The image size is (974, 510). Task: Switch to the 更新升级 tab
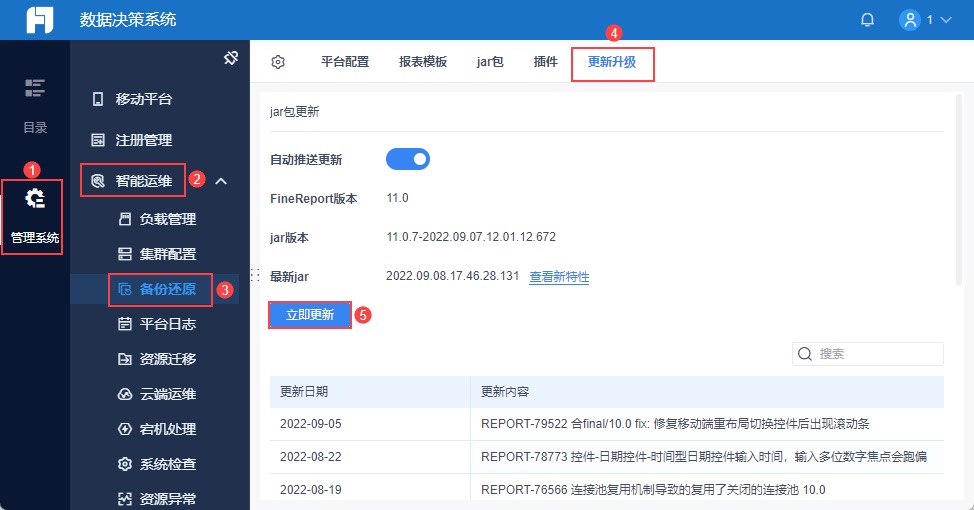(612, 61)
